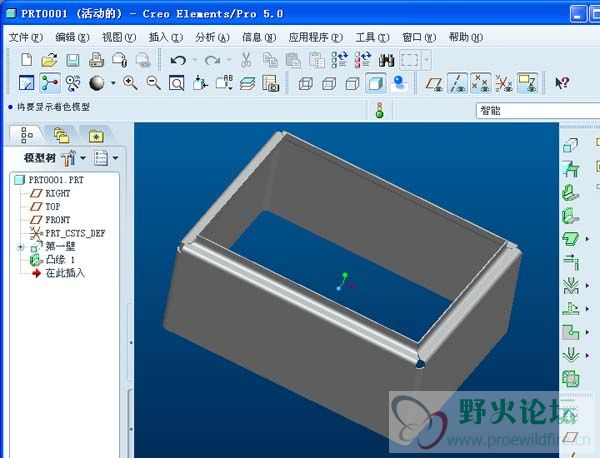
Task: Open the 视图 menu
Action: point(119,37)
